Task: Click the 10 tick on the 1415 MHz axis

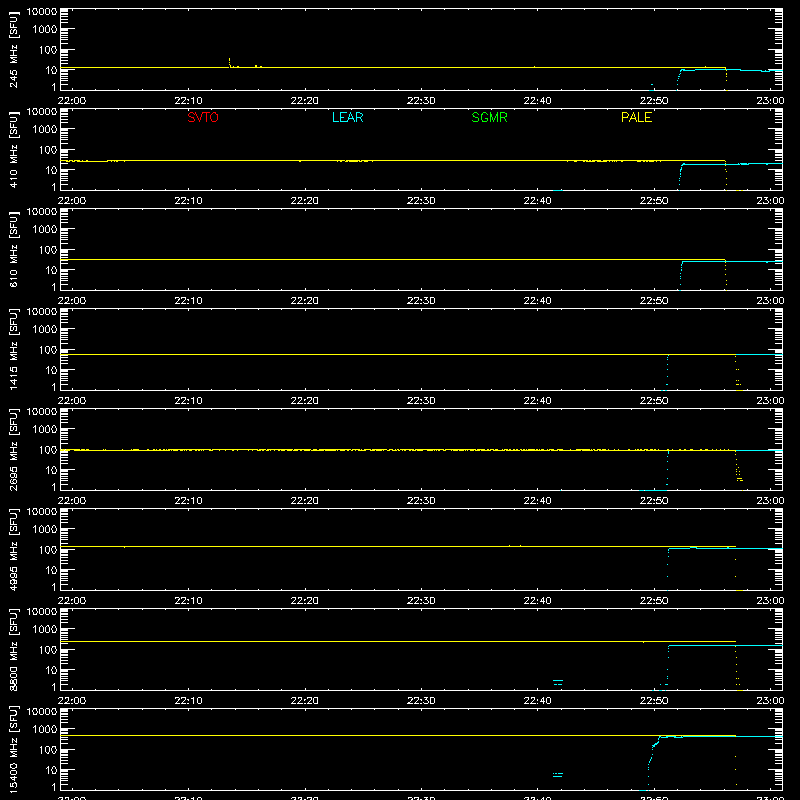Action: coord(51,370)
